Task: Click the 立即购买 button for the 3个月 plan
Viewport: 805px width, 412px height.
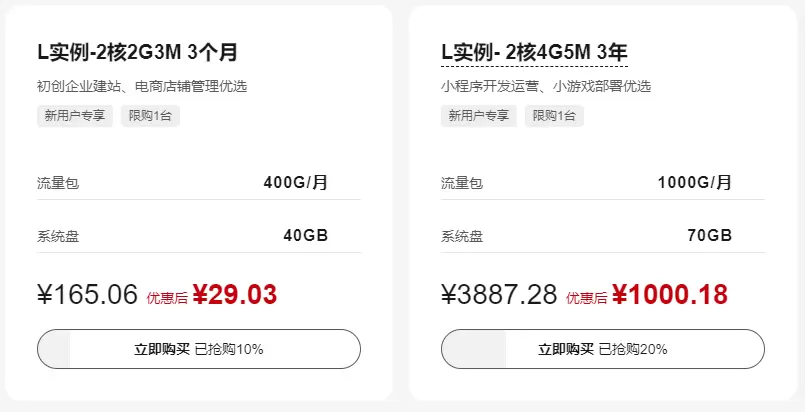Action: click(x=162, y=349)
